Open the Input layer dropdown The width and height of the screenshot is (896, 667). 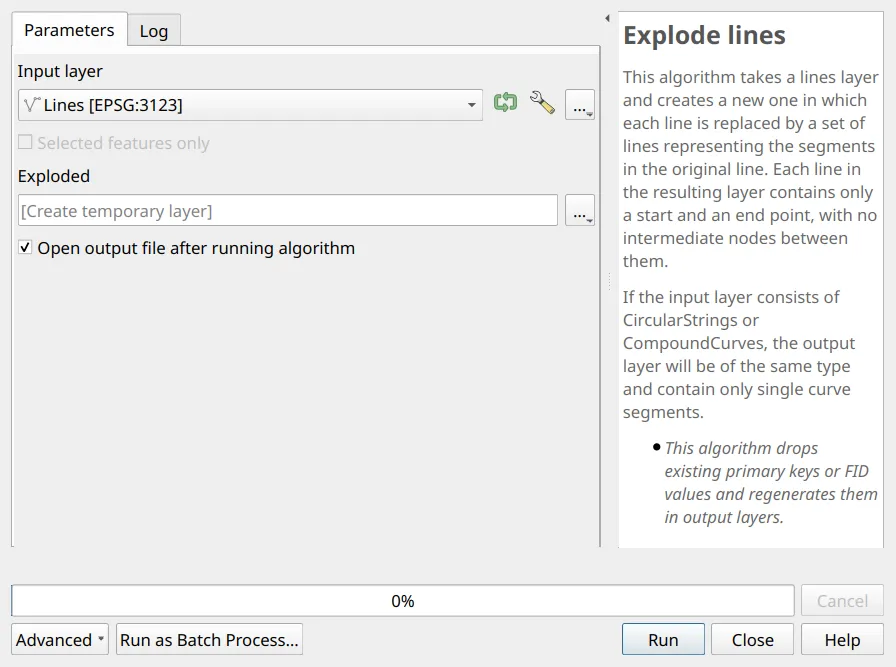coord(250,105)
